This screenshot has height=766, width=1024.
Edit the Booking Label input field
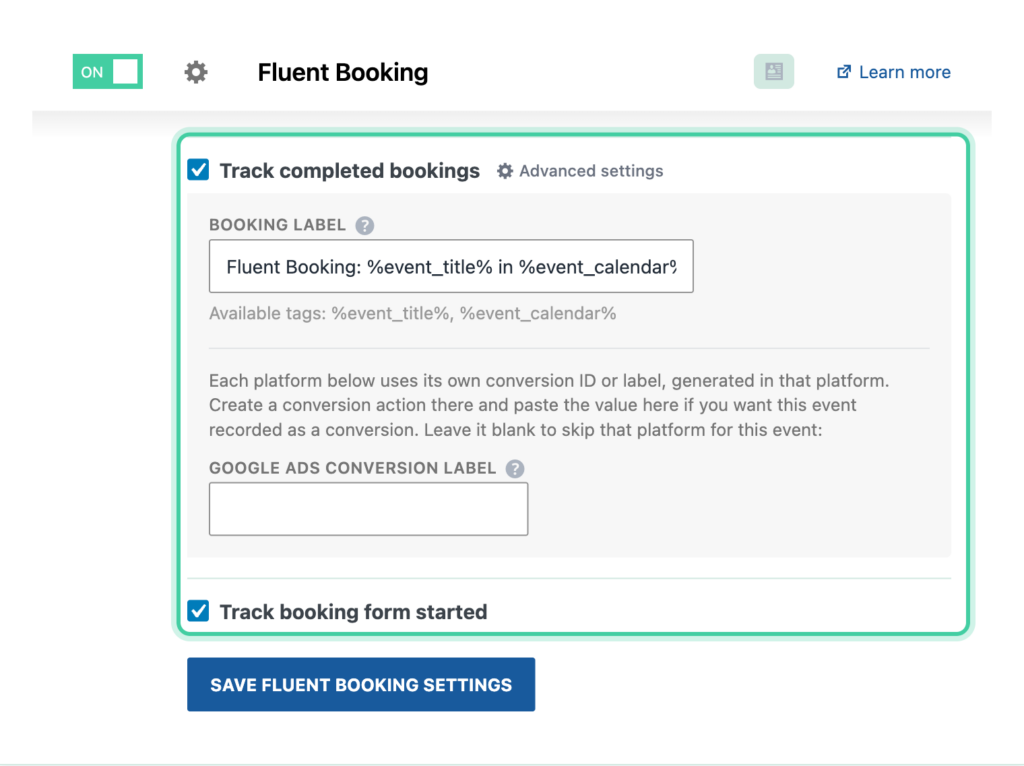click(451, 266)
